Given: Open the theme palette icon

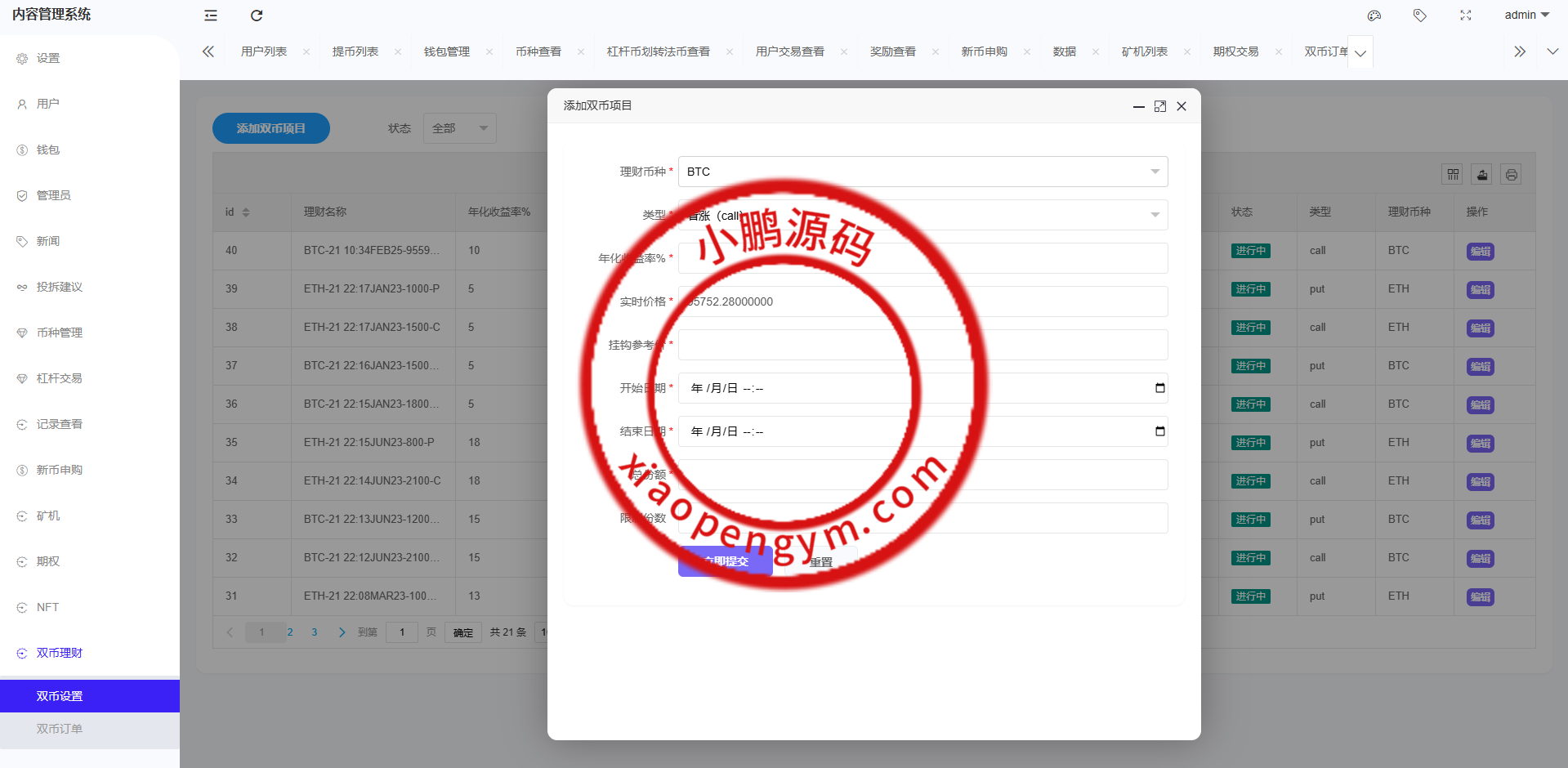Looking at the screenshot, I should (x=1374, y=16).
